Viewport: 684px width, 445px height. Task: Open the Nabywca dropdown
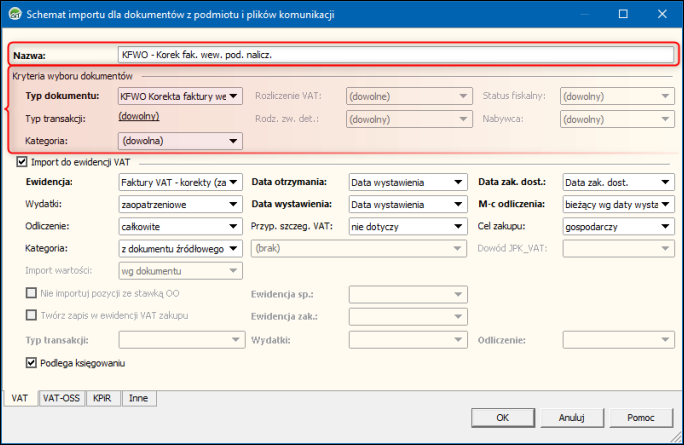tap(617, 119)
